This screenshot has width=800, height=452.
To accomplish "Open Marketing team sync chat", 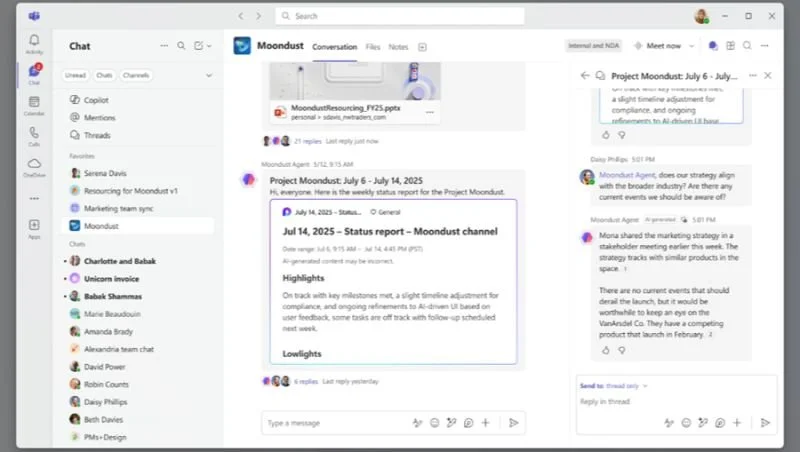I will 138,209.
